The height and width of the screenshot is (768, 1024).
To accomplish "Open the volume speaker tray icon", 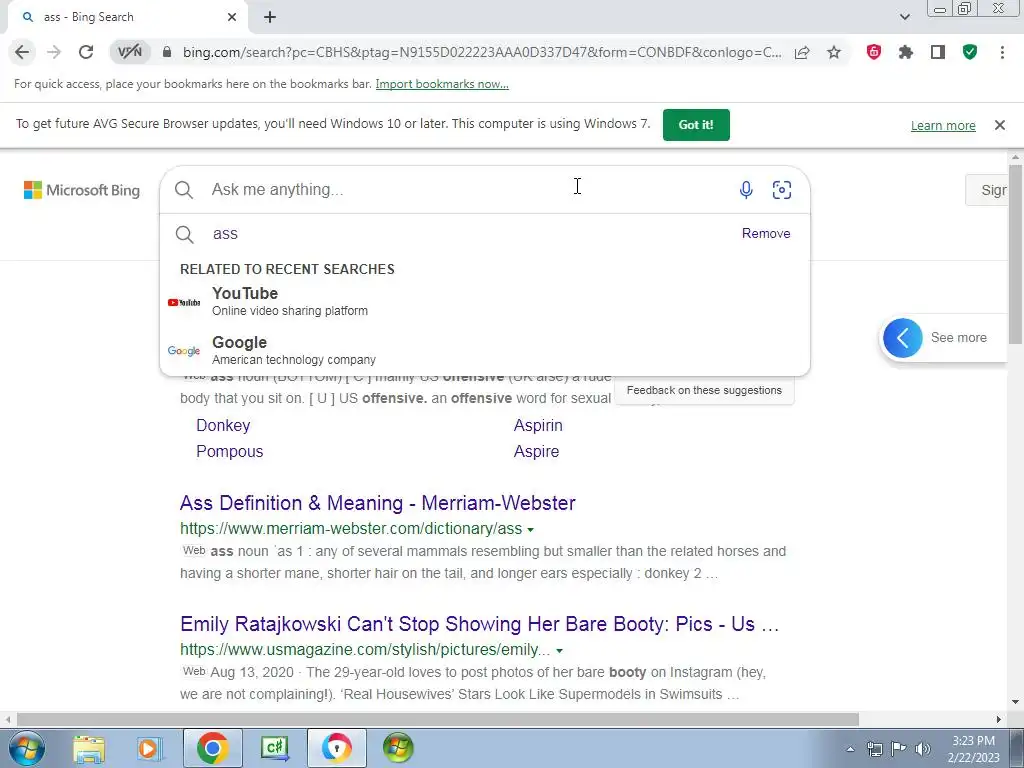I will 922,749.
